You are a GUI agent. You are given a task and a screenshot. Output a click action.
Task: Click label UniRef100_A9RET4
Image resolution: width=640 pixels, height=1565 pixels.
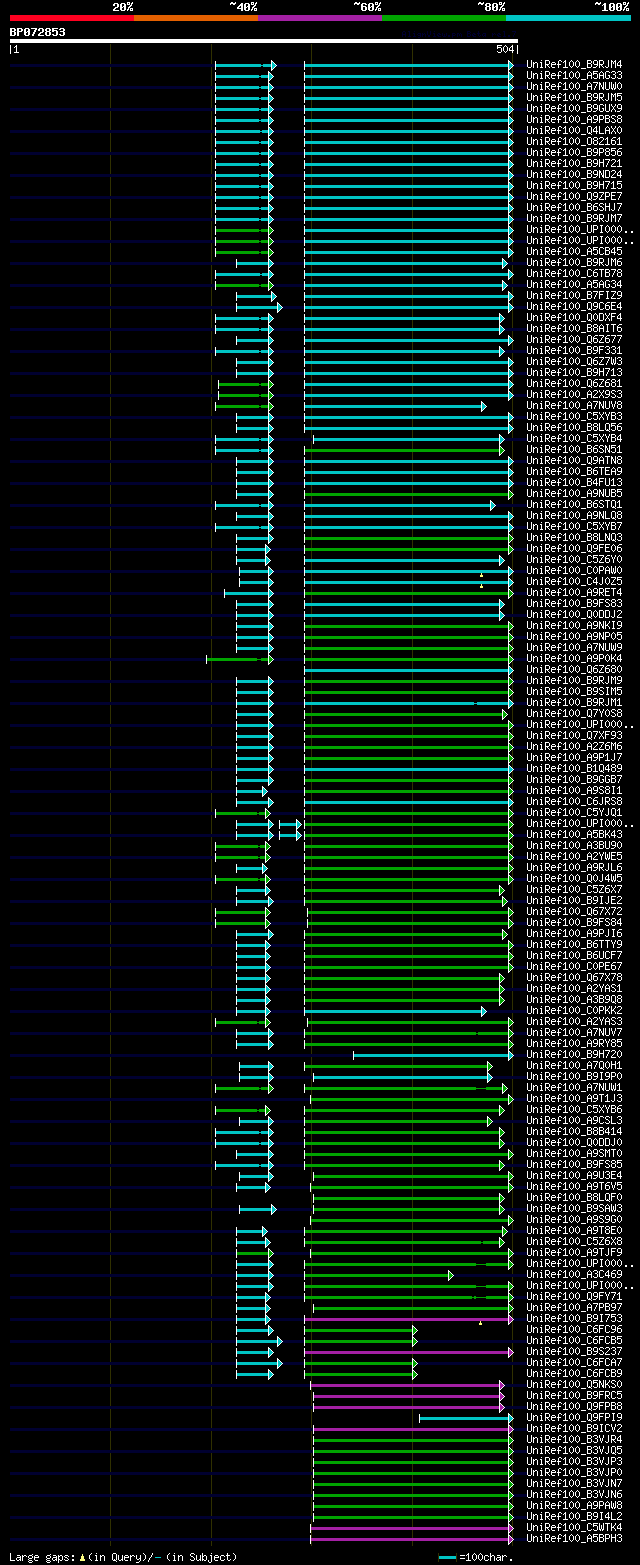click(x=574, y=592)
